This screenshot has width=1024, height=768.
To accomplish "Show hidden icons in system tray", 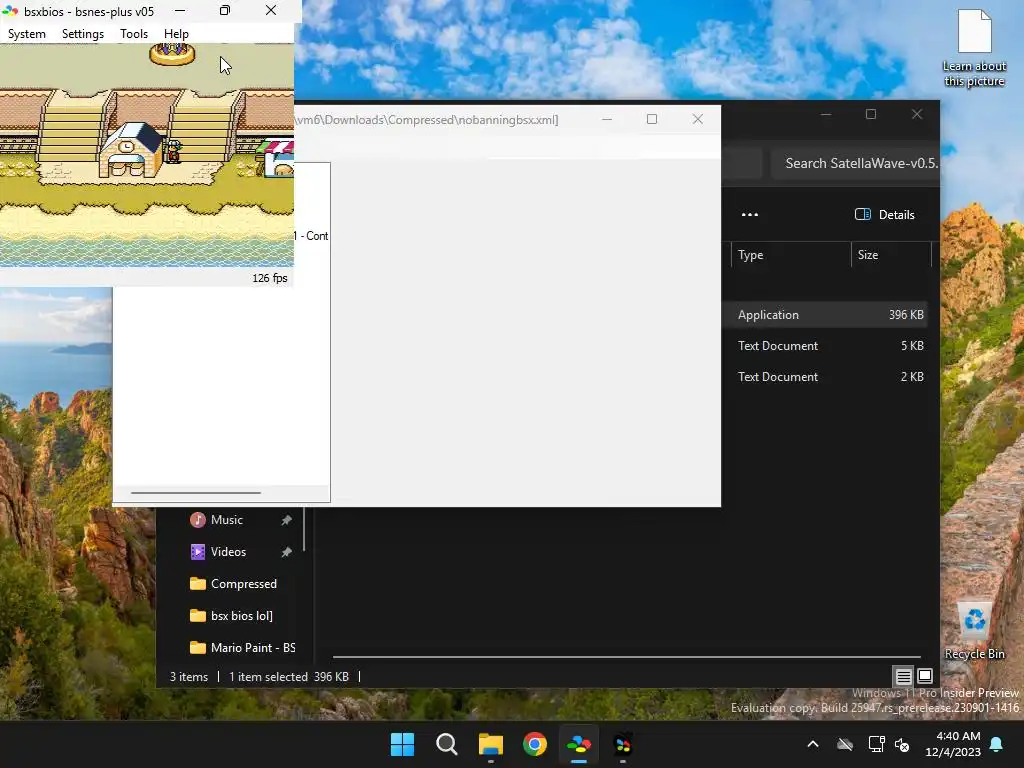I will [x=813, y=744].
